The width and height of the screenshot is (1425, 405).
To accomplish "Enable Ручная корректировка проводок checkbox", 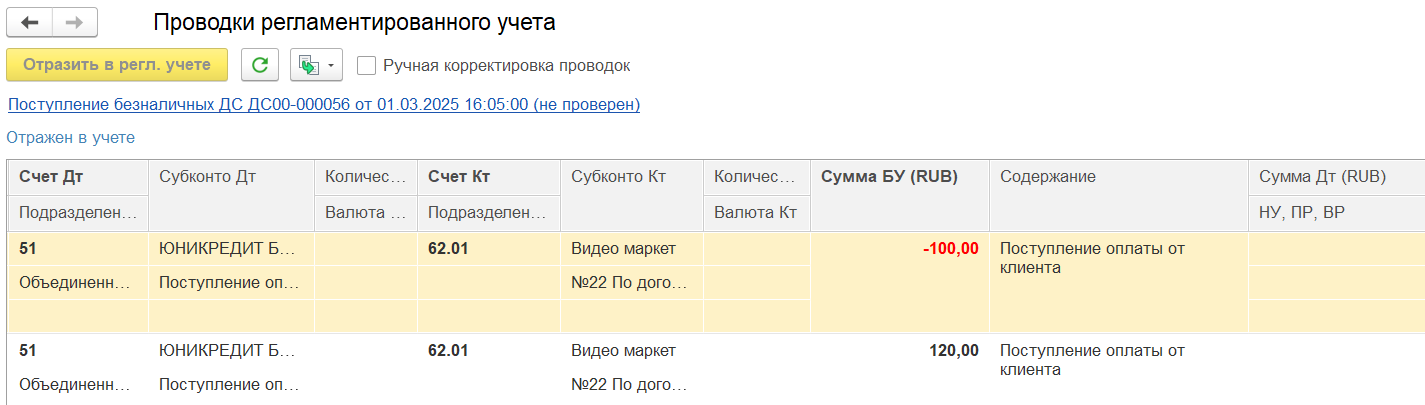I will point(366,66).
